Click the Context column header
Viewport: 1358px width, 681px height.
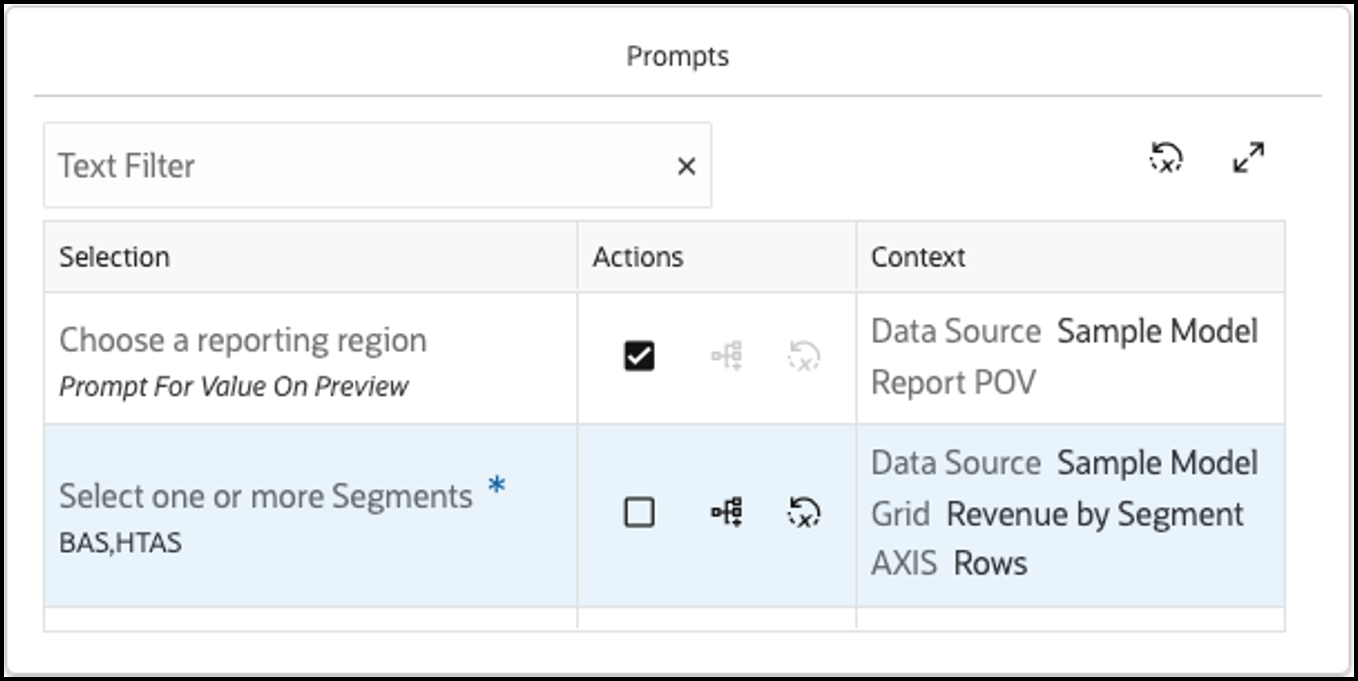918,257
